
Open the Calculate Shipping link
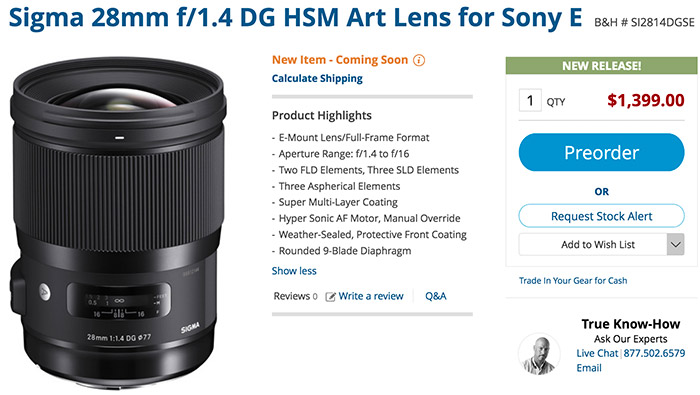pos(317,79)
